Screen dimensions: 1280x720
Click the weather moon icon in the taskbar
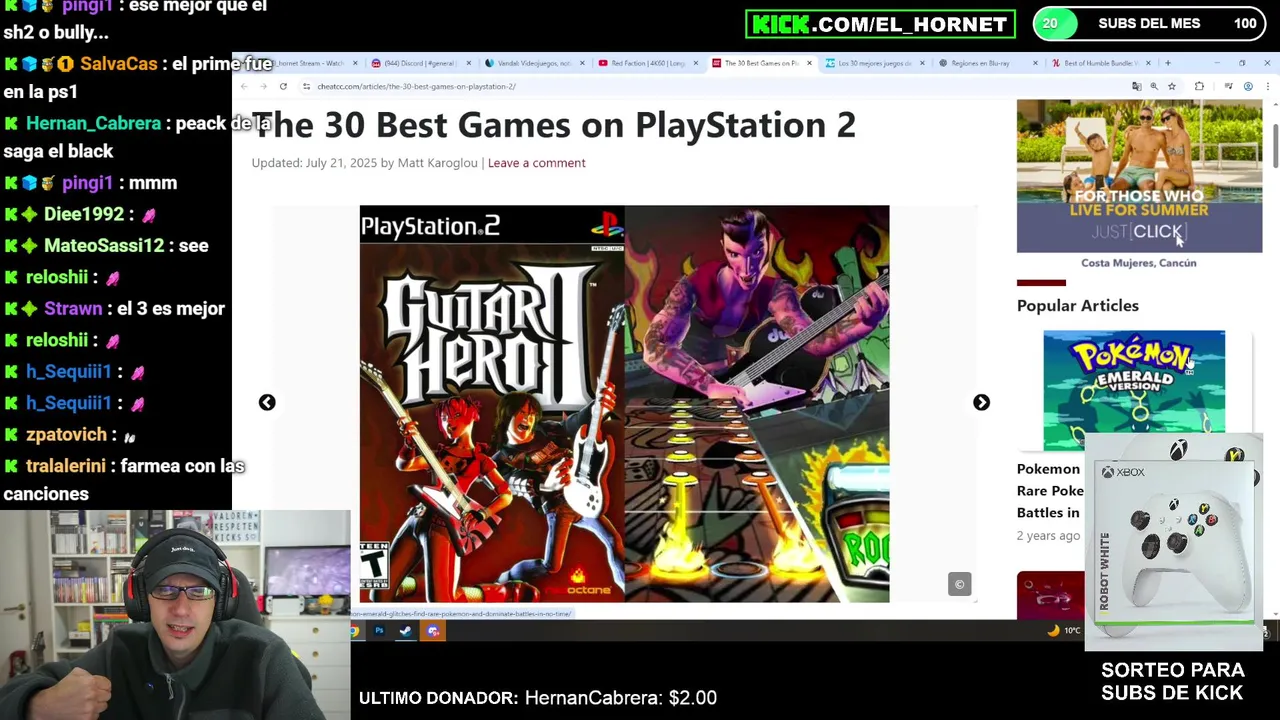coord(1053,630)
